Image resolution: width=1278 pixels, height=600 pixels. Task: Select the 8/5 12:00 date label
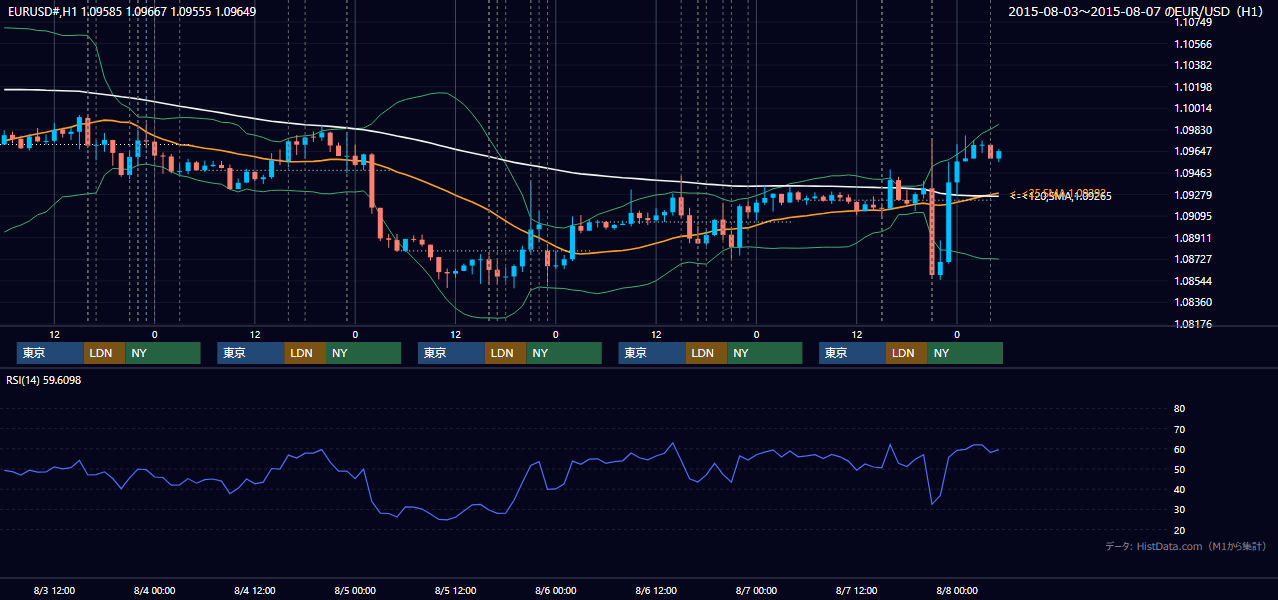coord(455,590)
